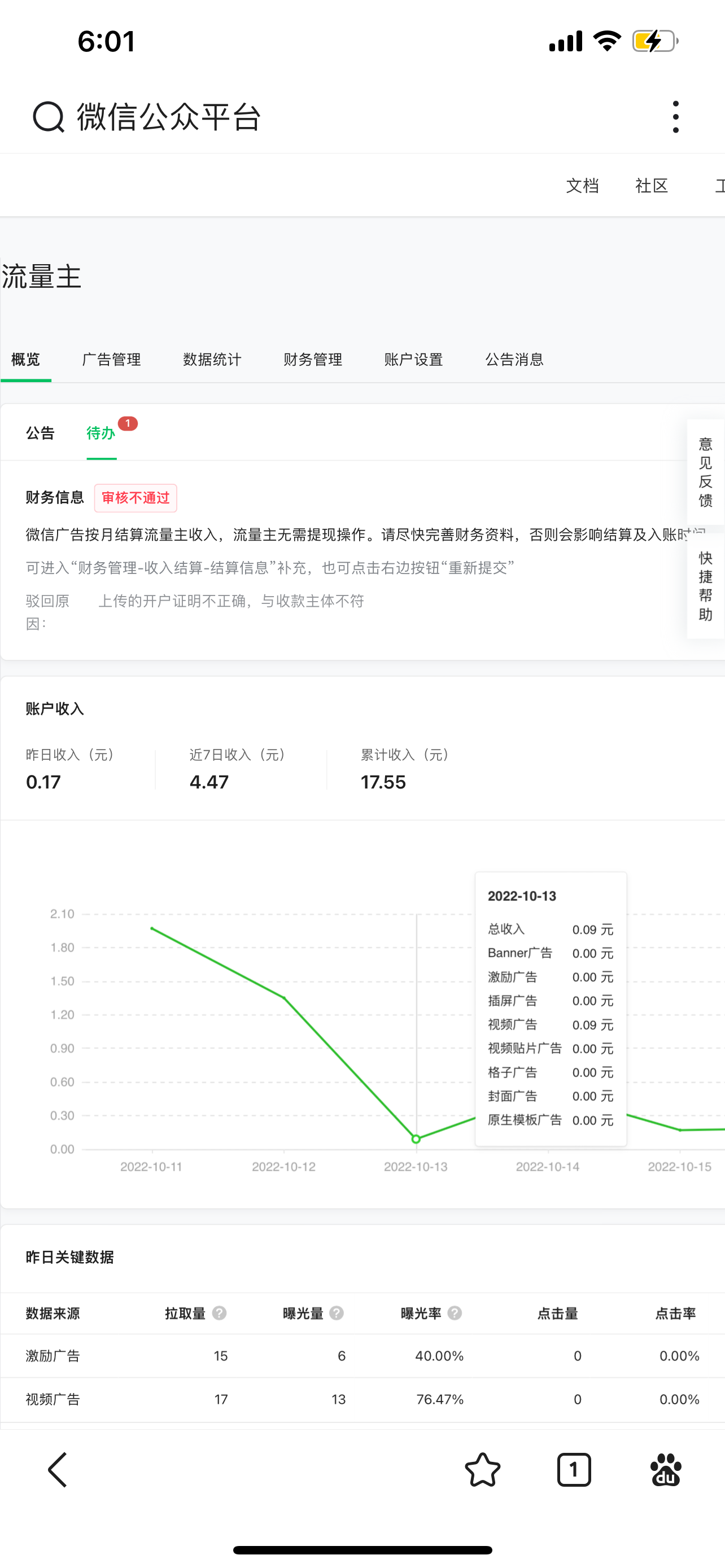Click the 昨日关键数据 section heading
Viewport: 725px width, 1568px height.
point(69,1258)
